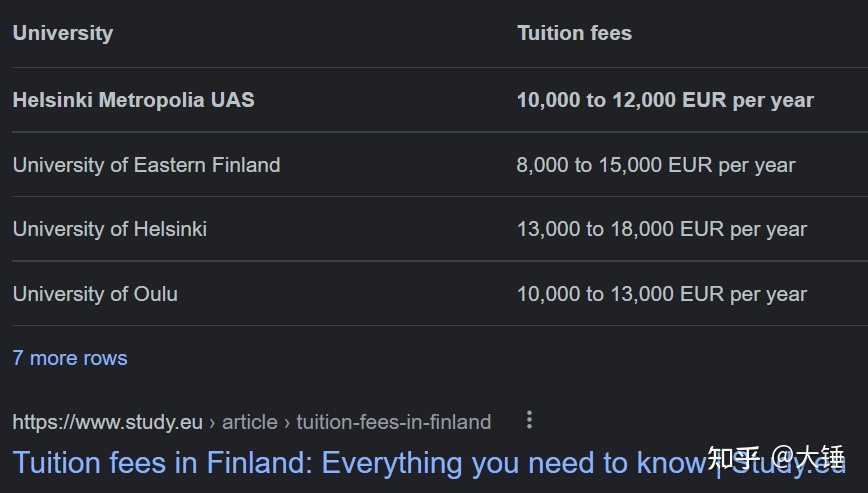Open the 'Tuition fees in Finland' result title
The height and width of the screenshot is (493, 868).
coord(429,463)
